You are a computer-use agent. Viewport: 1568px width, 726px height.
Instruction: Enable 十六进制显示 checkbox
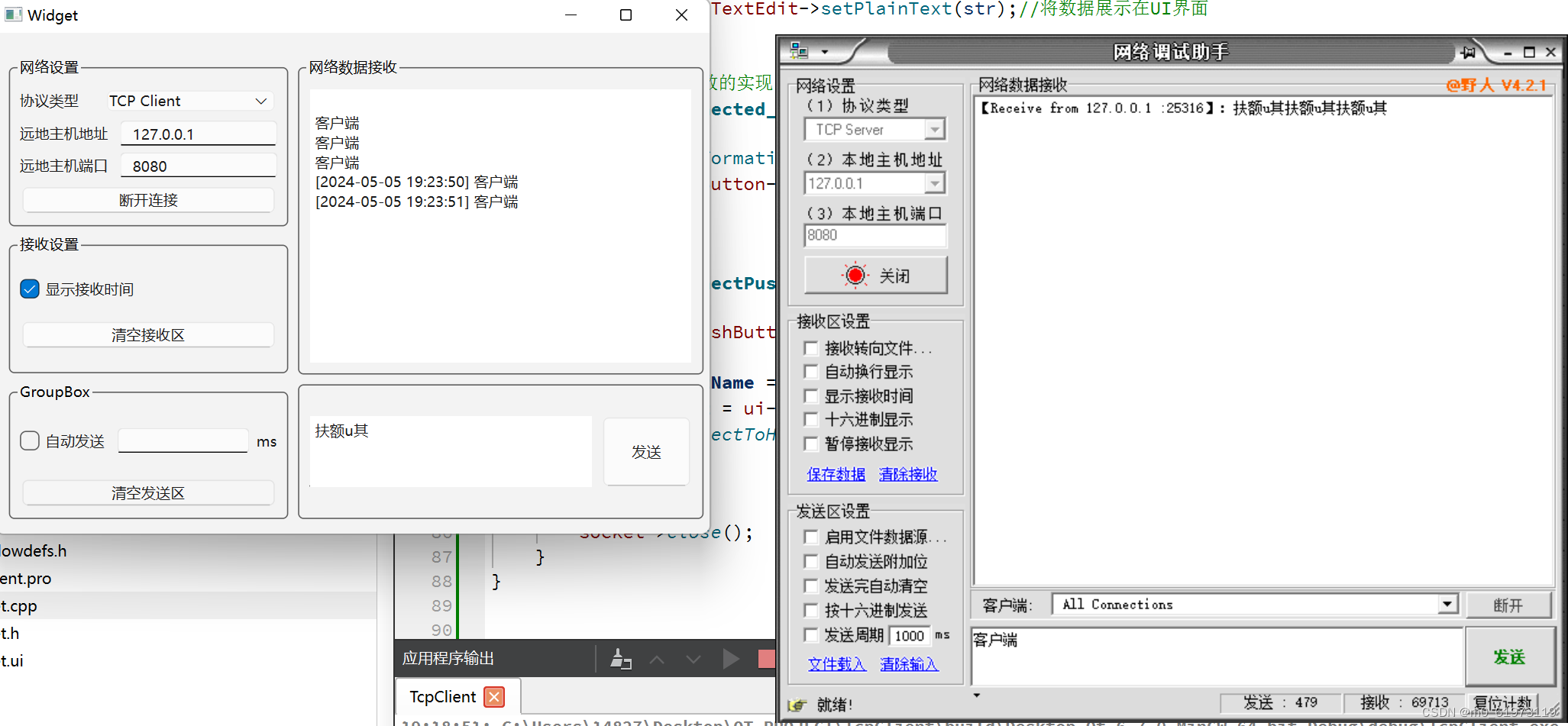811,419
